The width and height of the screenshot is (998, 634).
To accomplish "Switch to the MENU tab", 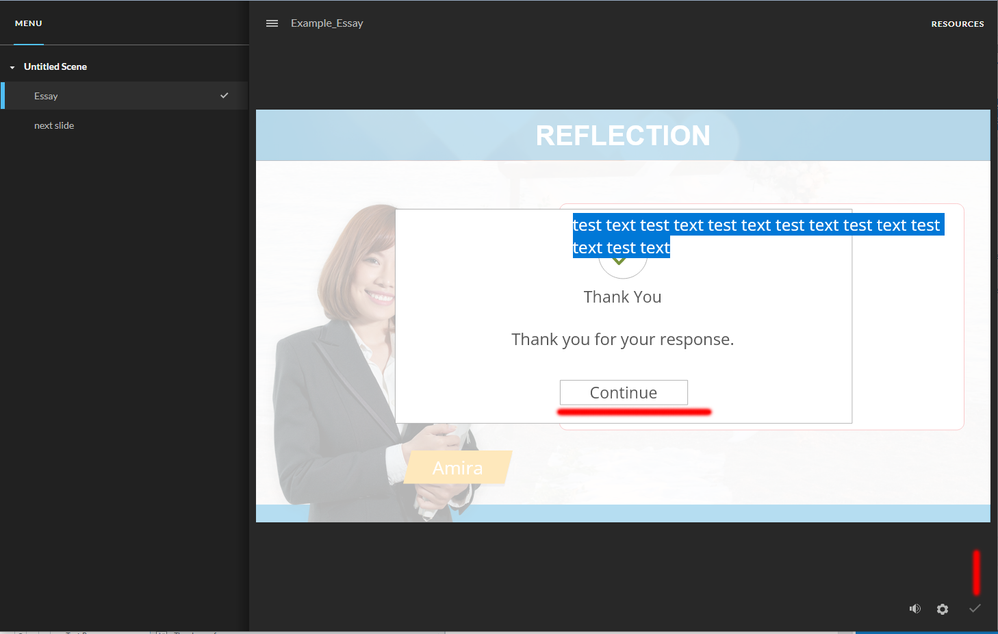I will 29,24.
